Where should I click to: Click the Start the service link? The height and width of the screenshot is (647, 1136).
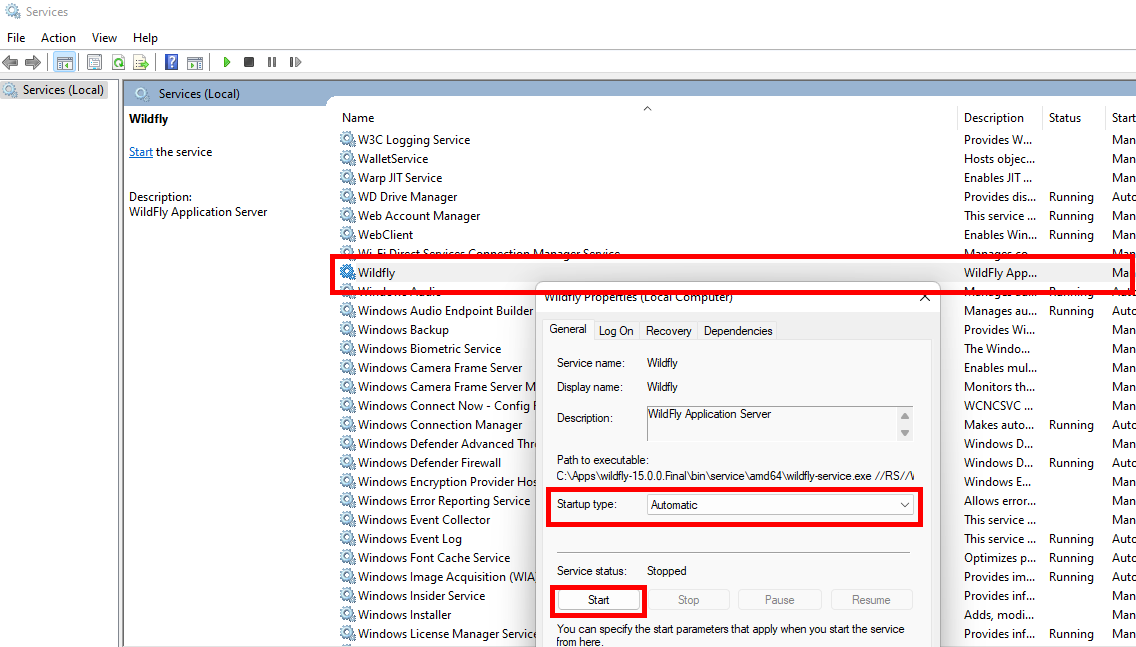[141, 151]
